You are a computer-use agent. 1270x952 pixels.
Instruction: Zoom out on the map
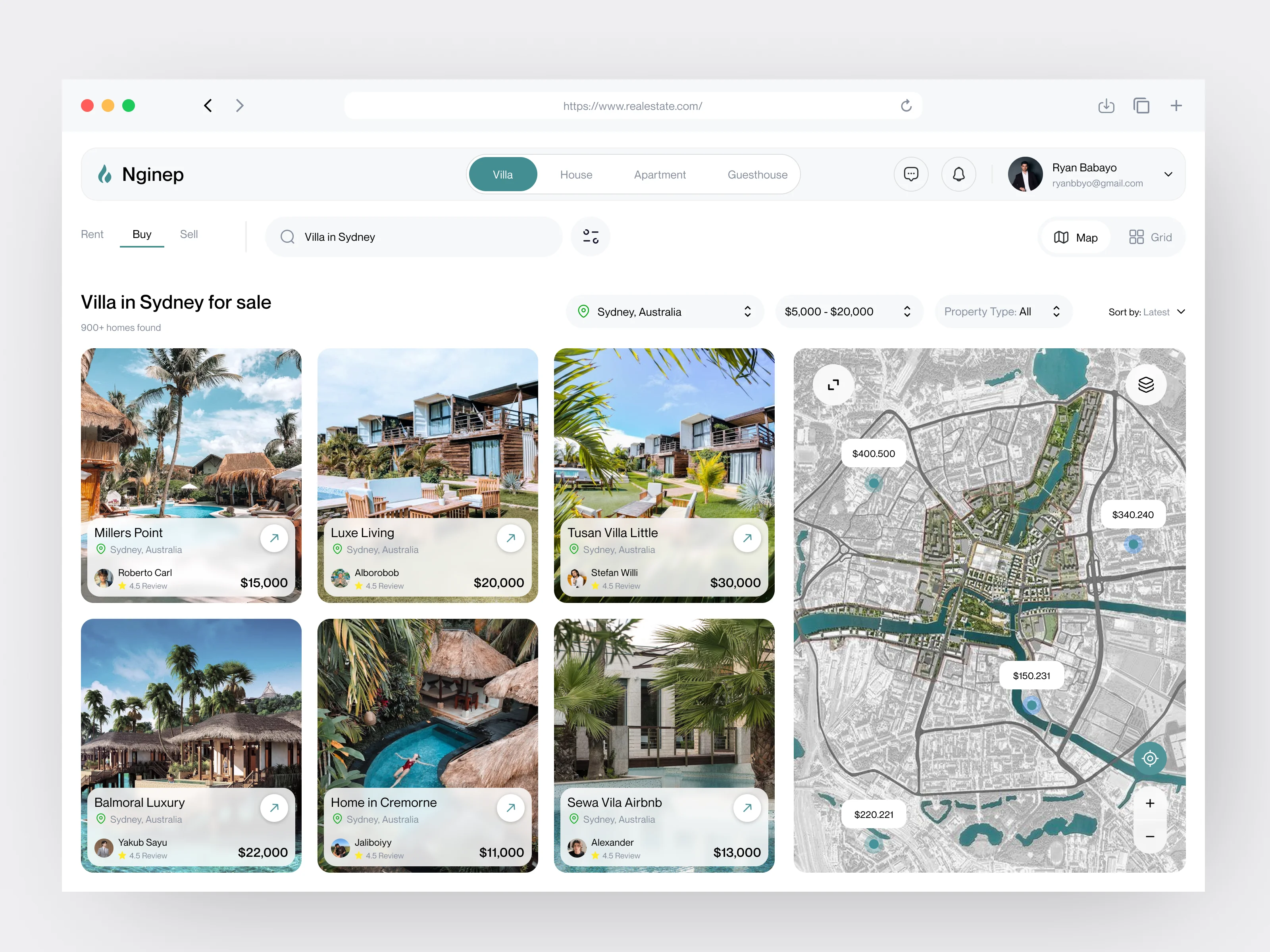1149,837
